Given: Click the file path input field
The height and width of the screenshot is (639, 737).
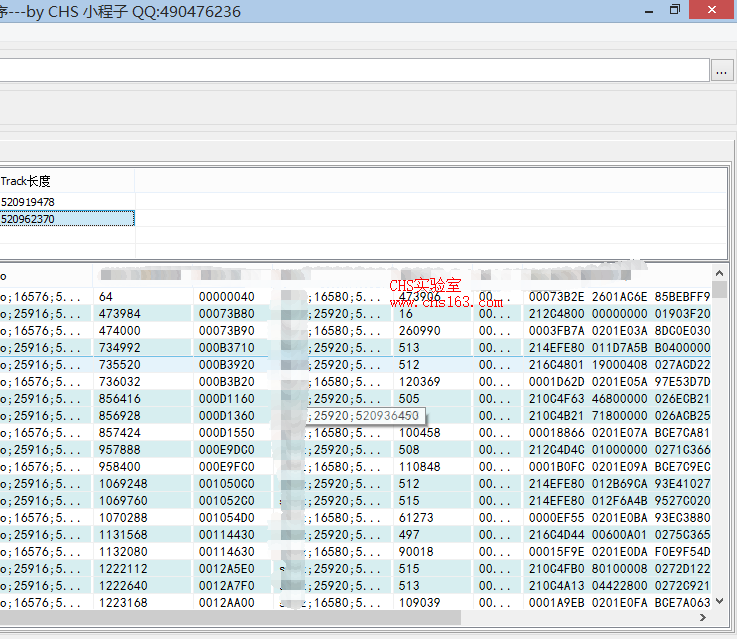Looking at the screenshot, I should [x=354, y=70].
